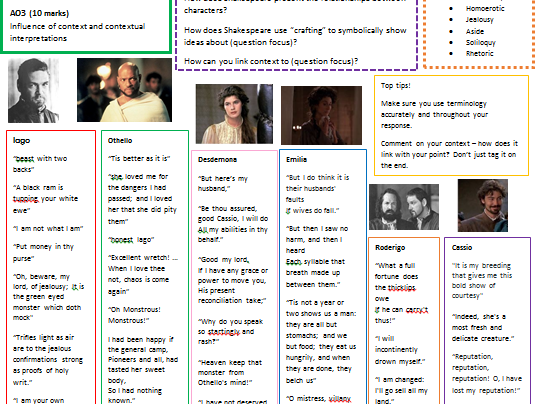Click the 'Rhetoric' bullet item
538x404 pixels.
pyautogui.click(x=479, y=54)
